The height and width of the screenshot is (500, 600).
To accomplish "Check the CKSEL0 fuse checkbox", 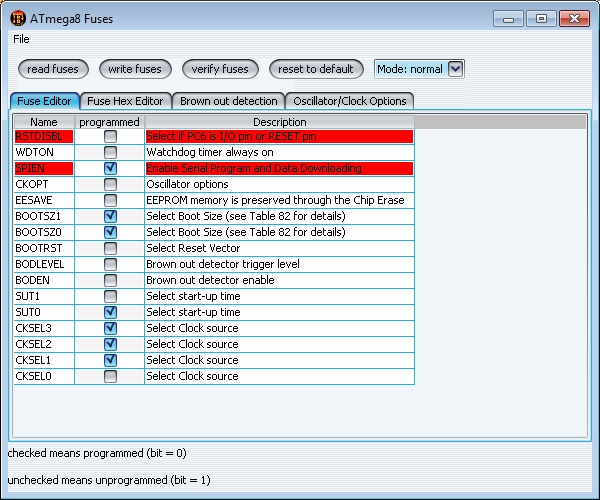I will pos(110,376).
